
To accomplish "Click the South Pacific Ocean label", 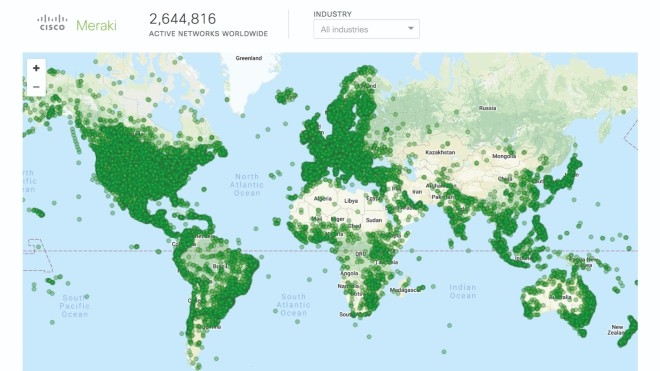I will pyautogui.click(x=75, y=306).
